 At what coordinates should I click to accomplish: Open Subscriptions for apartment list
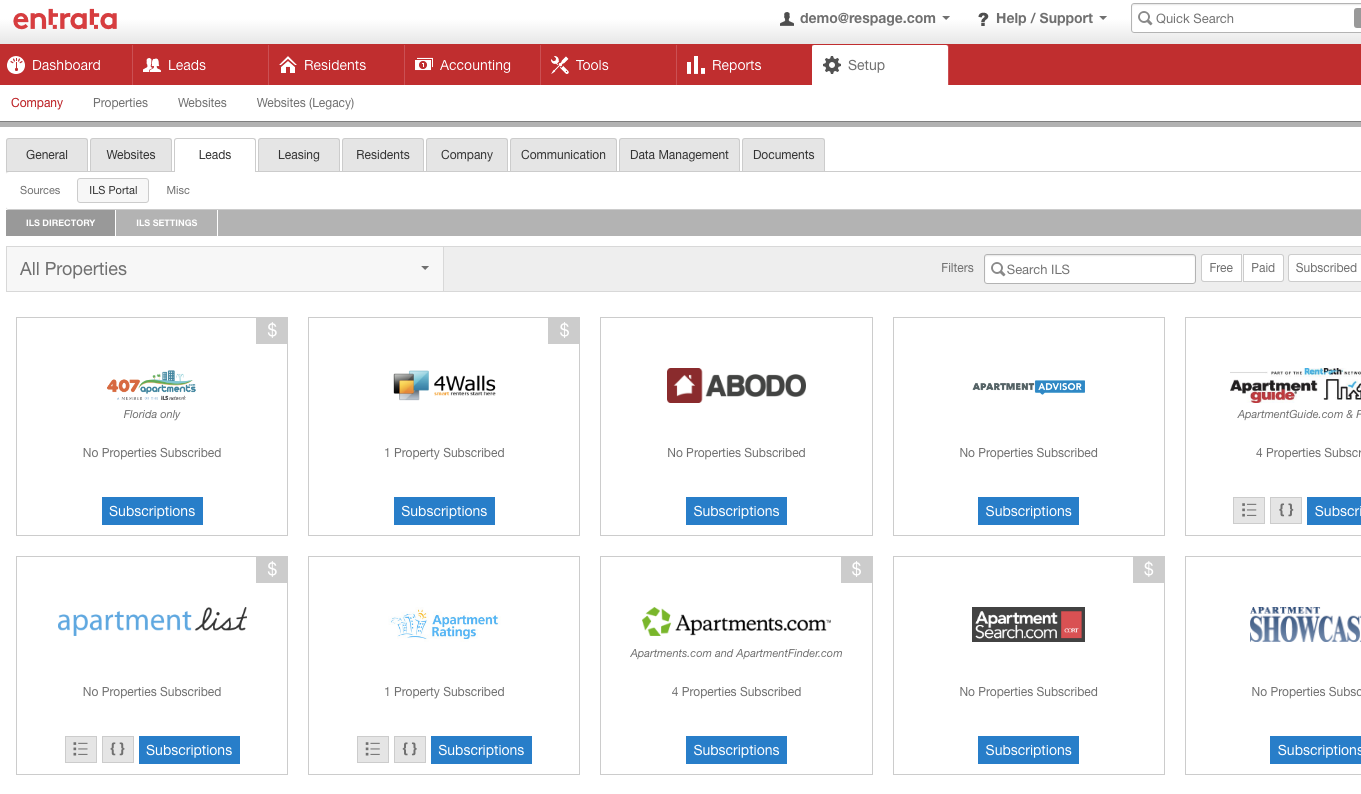[x=189, y=750]
